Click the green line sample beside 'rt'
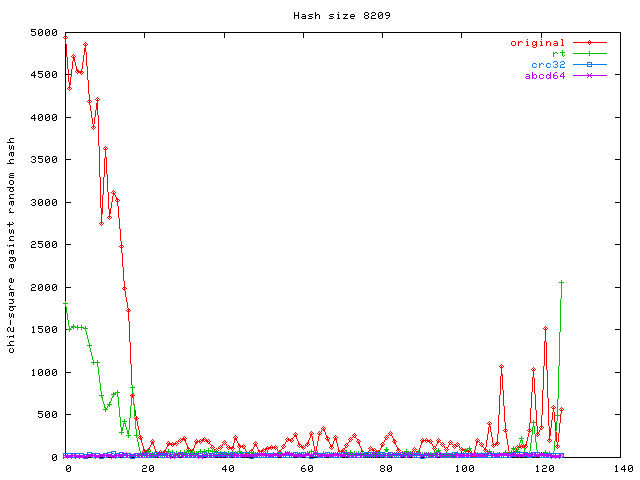This screenshot has width=640, height=480. click(x=589, y=53)
